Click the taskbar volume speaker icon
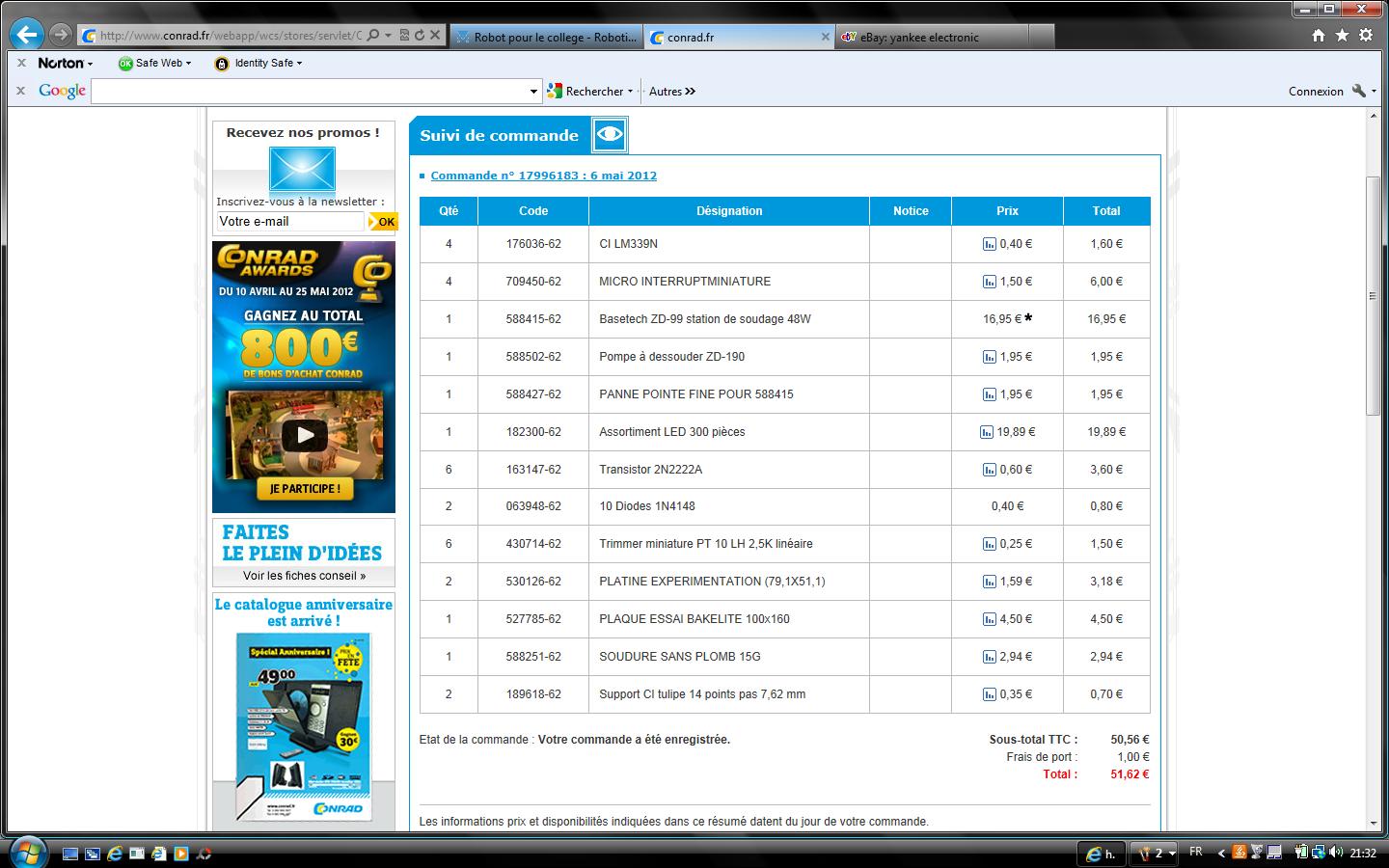 click(1336, 853)
